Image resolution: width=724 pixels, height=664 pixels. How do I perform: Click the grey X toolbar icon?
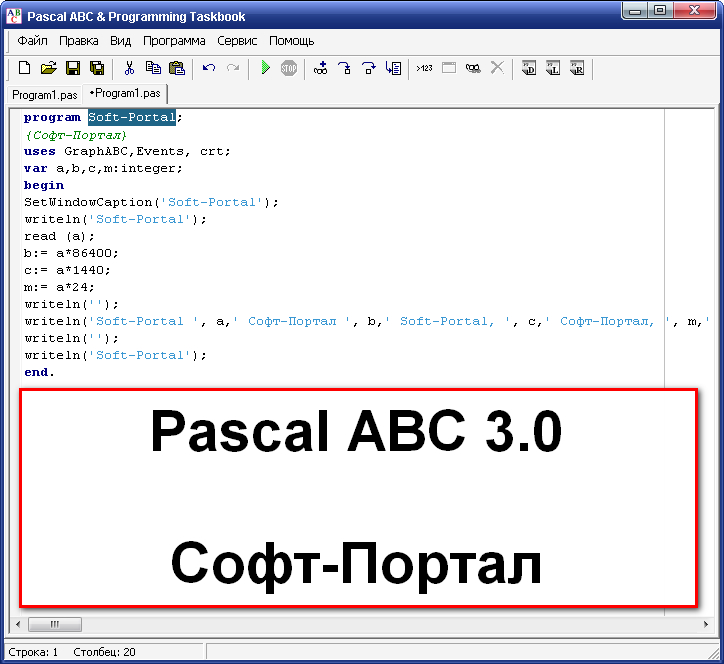[497, 68]
